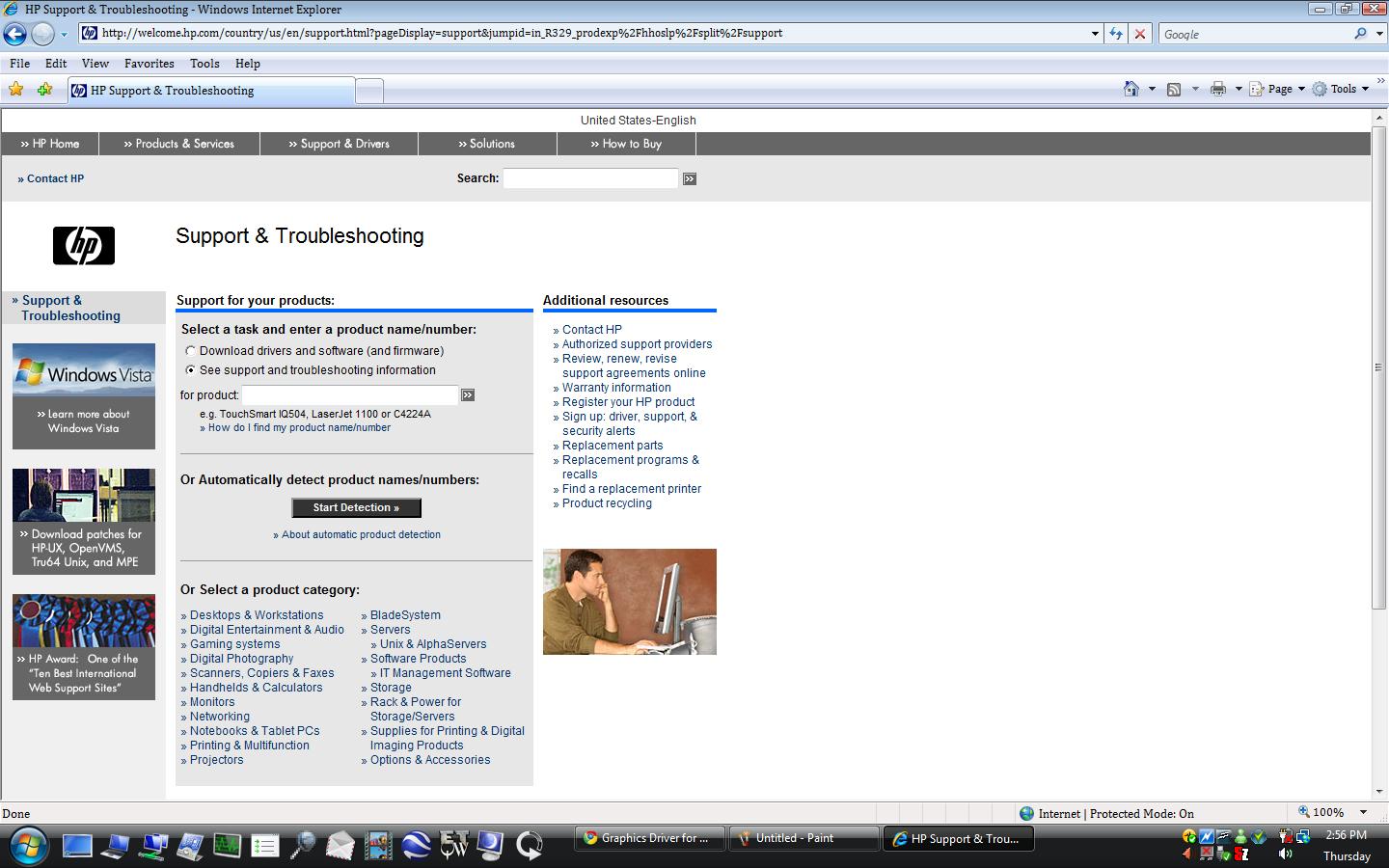Open the magnifier search taskbar icon
The image size is (1389, 868).
pos(302,846)
